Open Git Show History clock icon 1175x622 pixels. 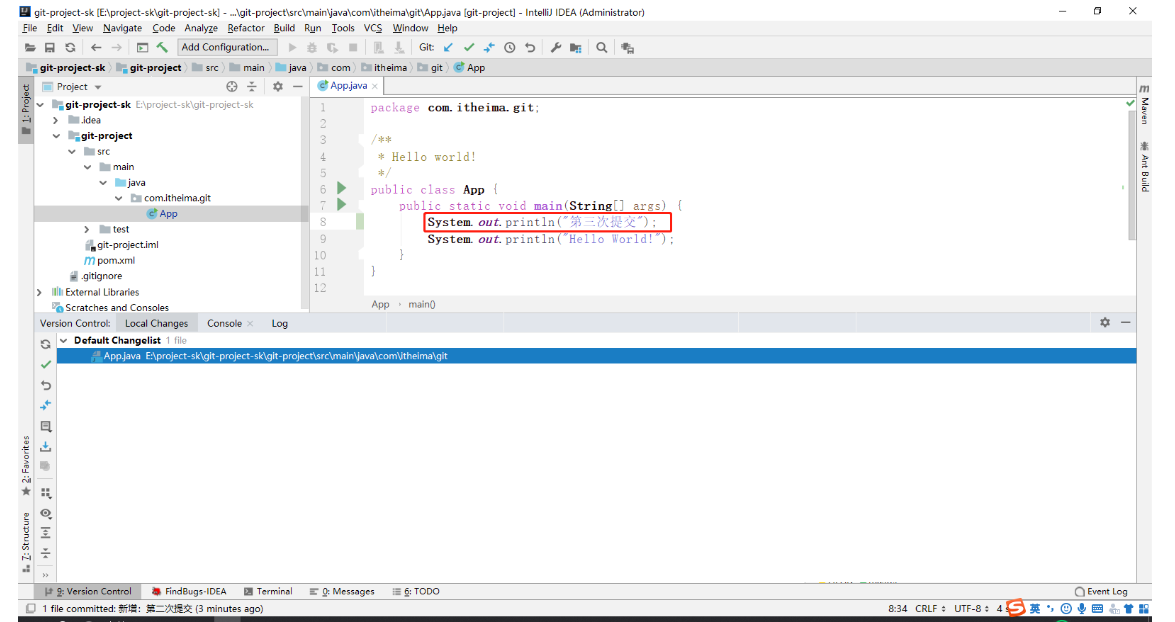point(510,47)
